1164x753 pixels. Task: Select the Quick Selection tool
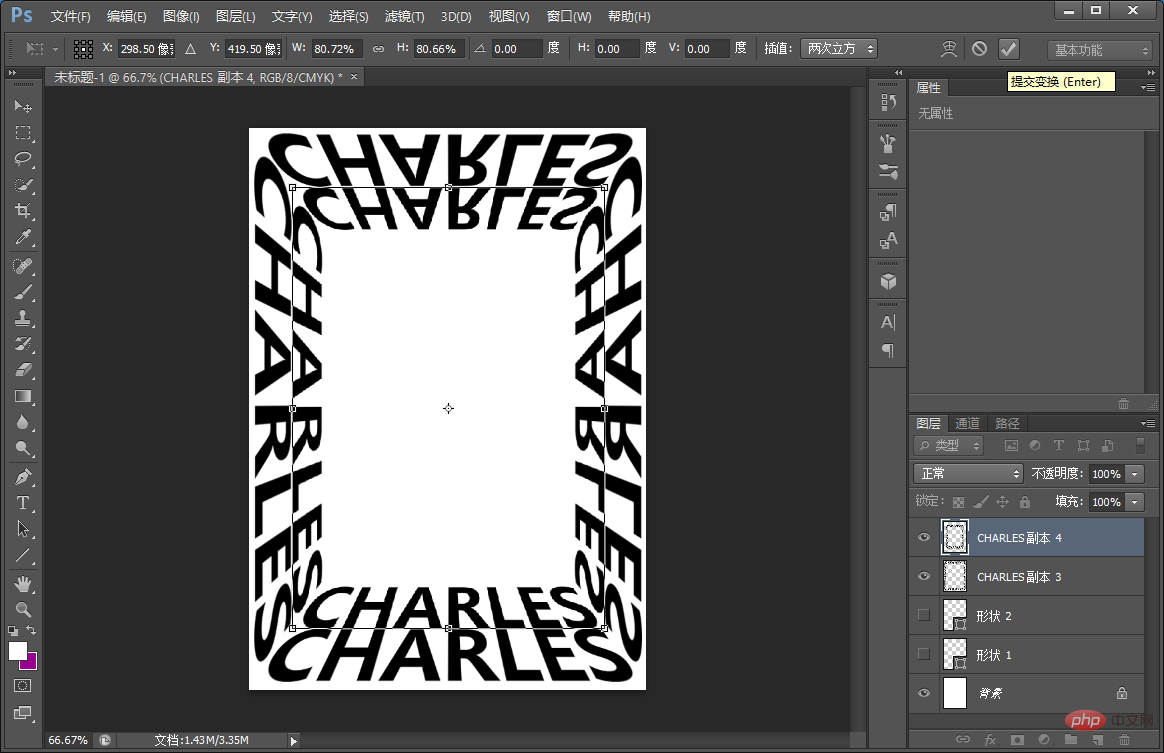pyautogui.click(x=23, y=185)
